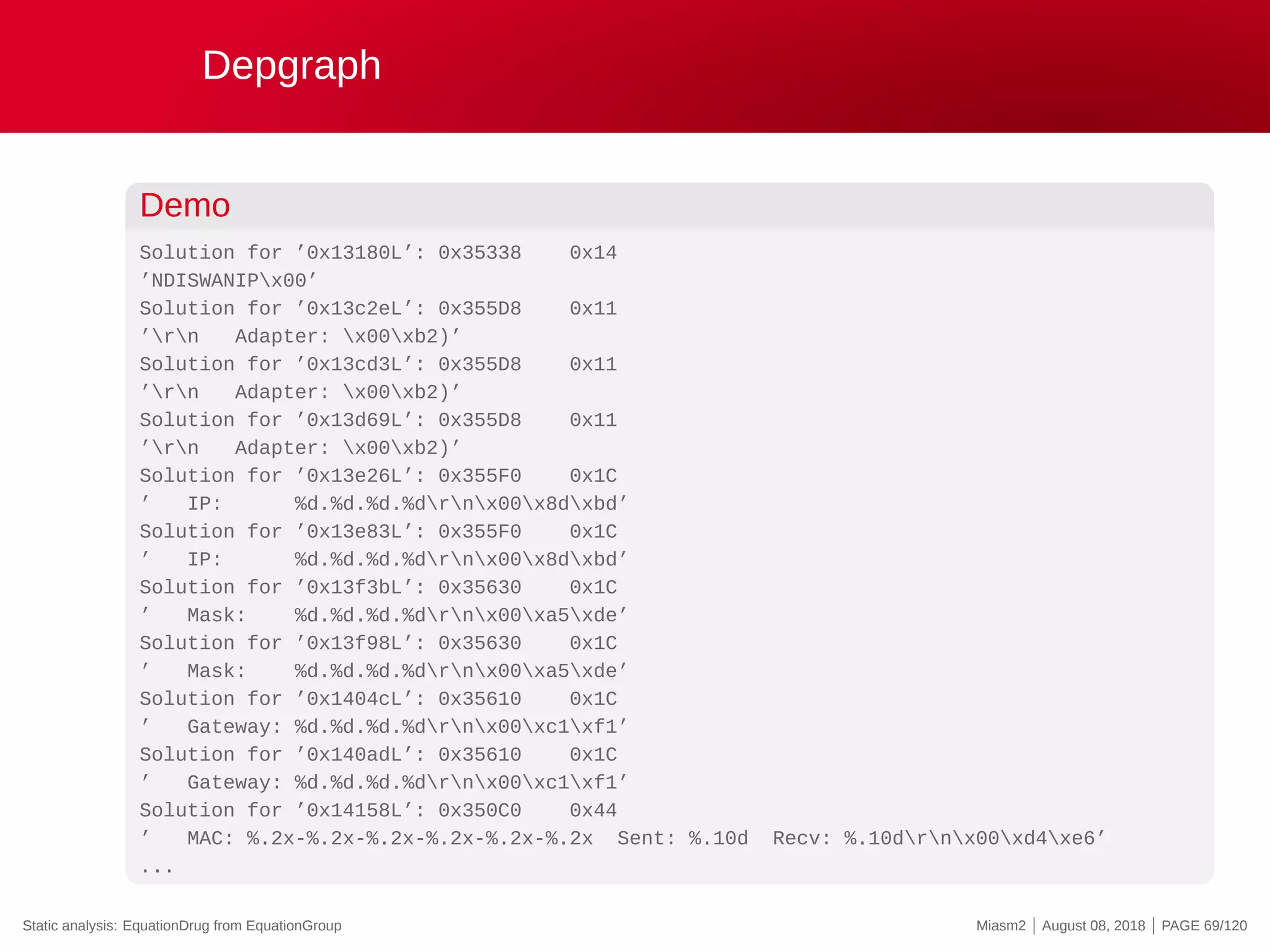Click the Gateway string below '0x1404cL'
This screenshot has height=952, width=1270.
click(x=384, y=727)
